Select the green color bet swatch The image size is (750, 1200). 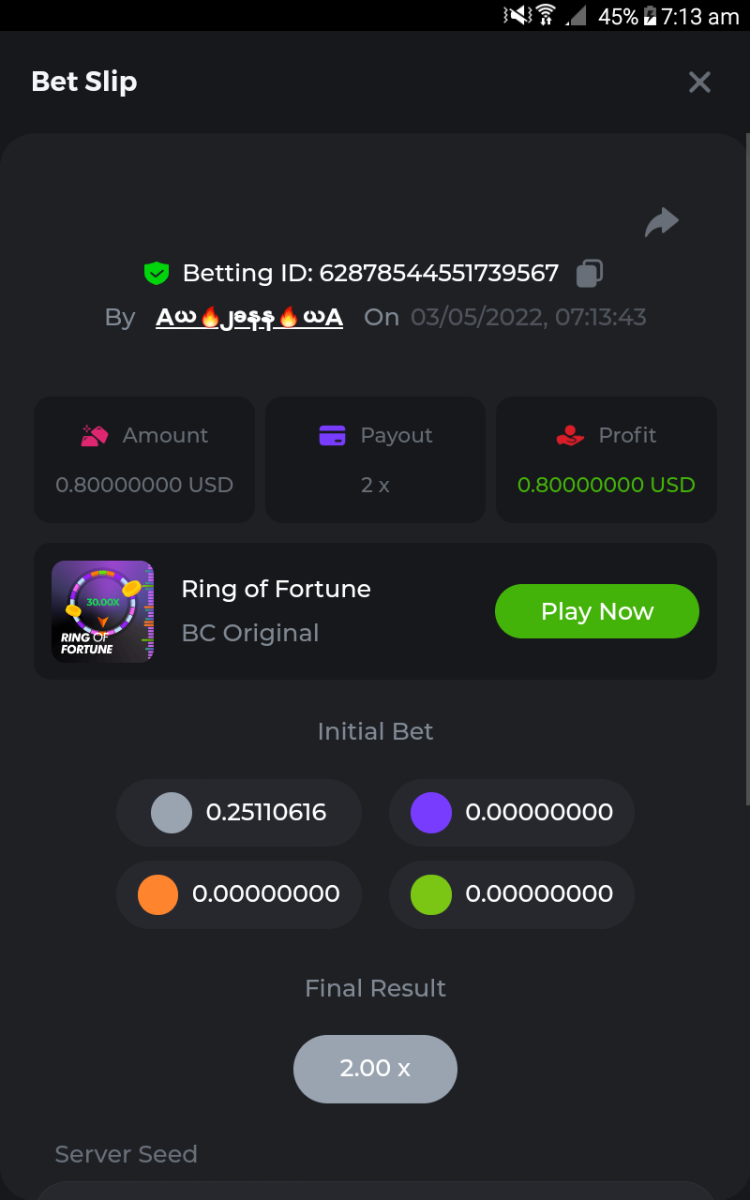coord(431,894)
